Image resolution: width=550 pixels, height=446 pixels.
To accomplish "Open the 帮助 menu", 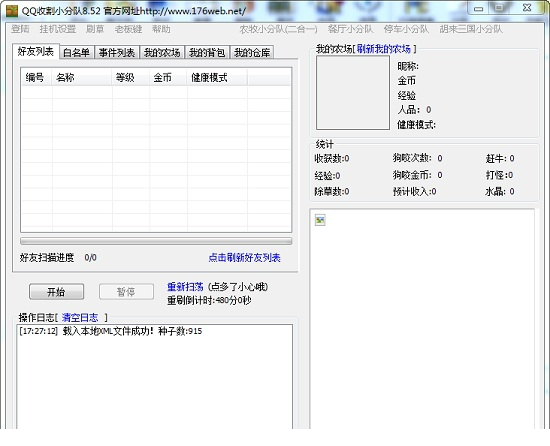I will (161, 29).
